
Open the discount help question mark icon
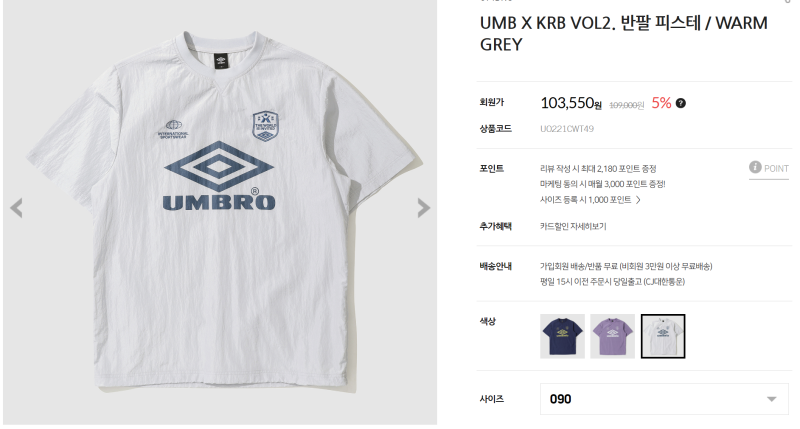click(x=681, y=103)
